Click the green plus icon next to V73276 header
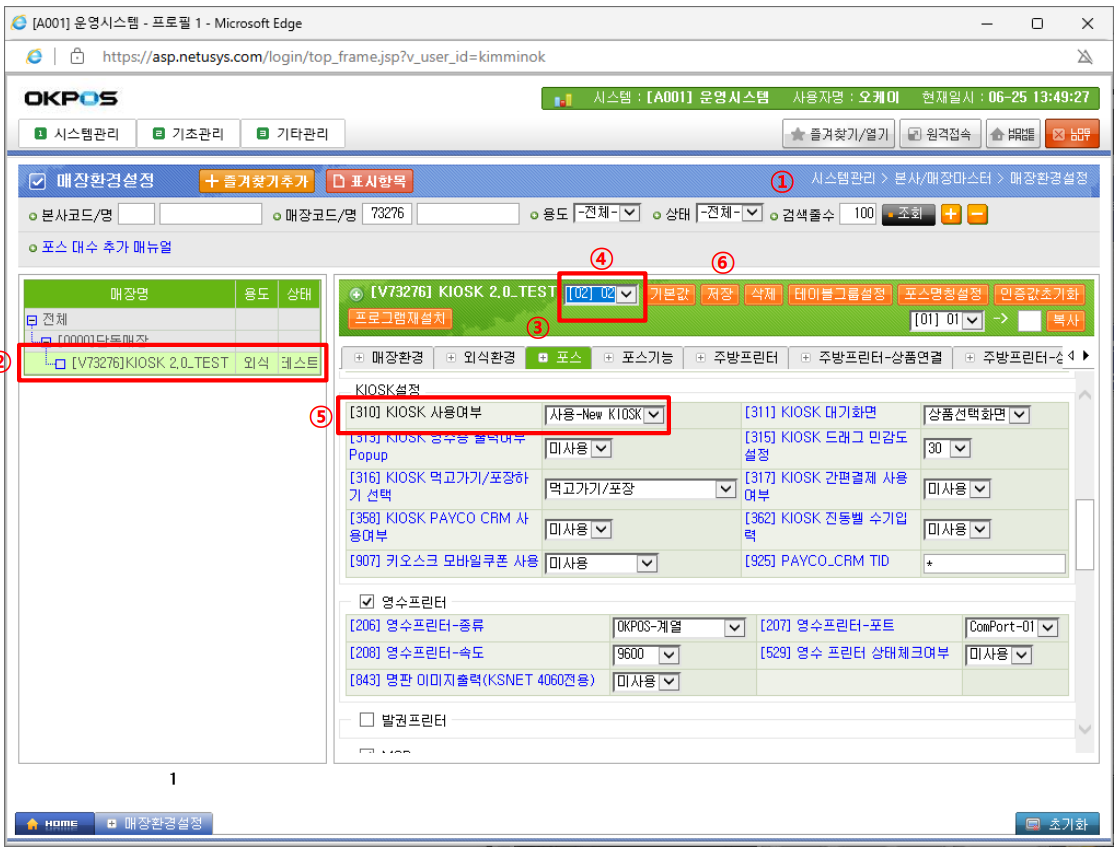This screenshot has height=847, width=1114. coord(356,294)
